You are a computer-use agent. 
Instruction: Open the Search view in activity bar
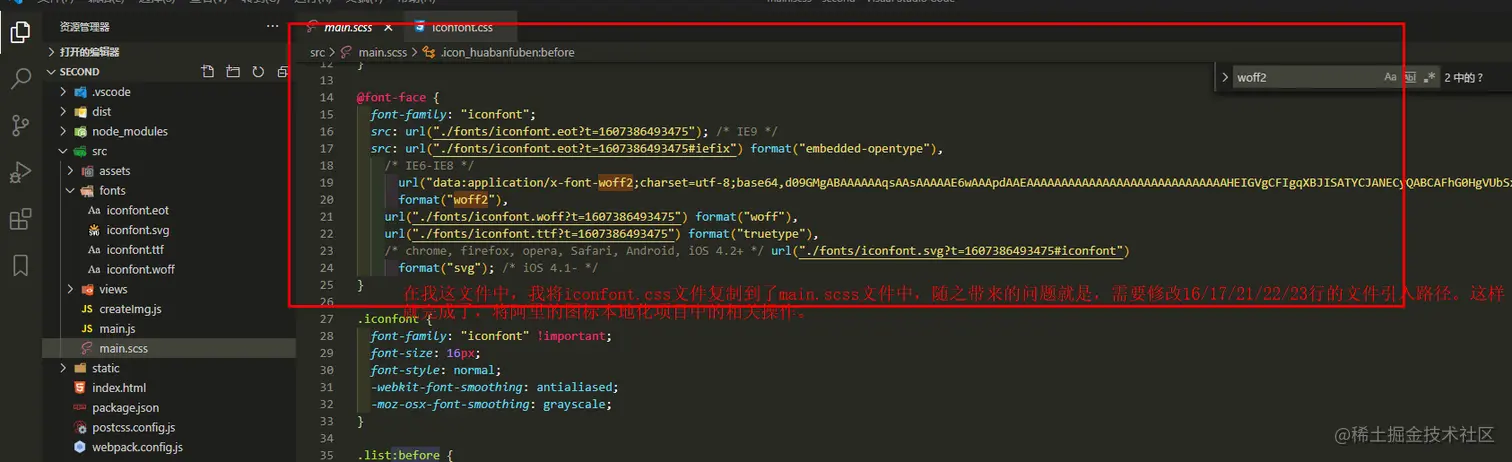(x=20, y=79)
